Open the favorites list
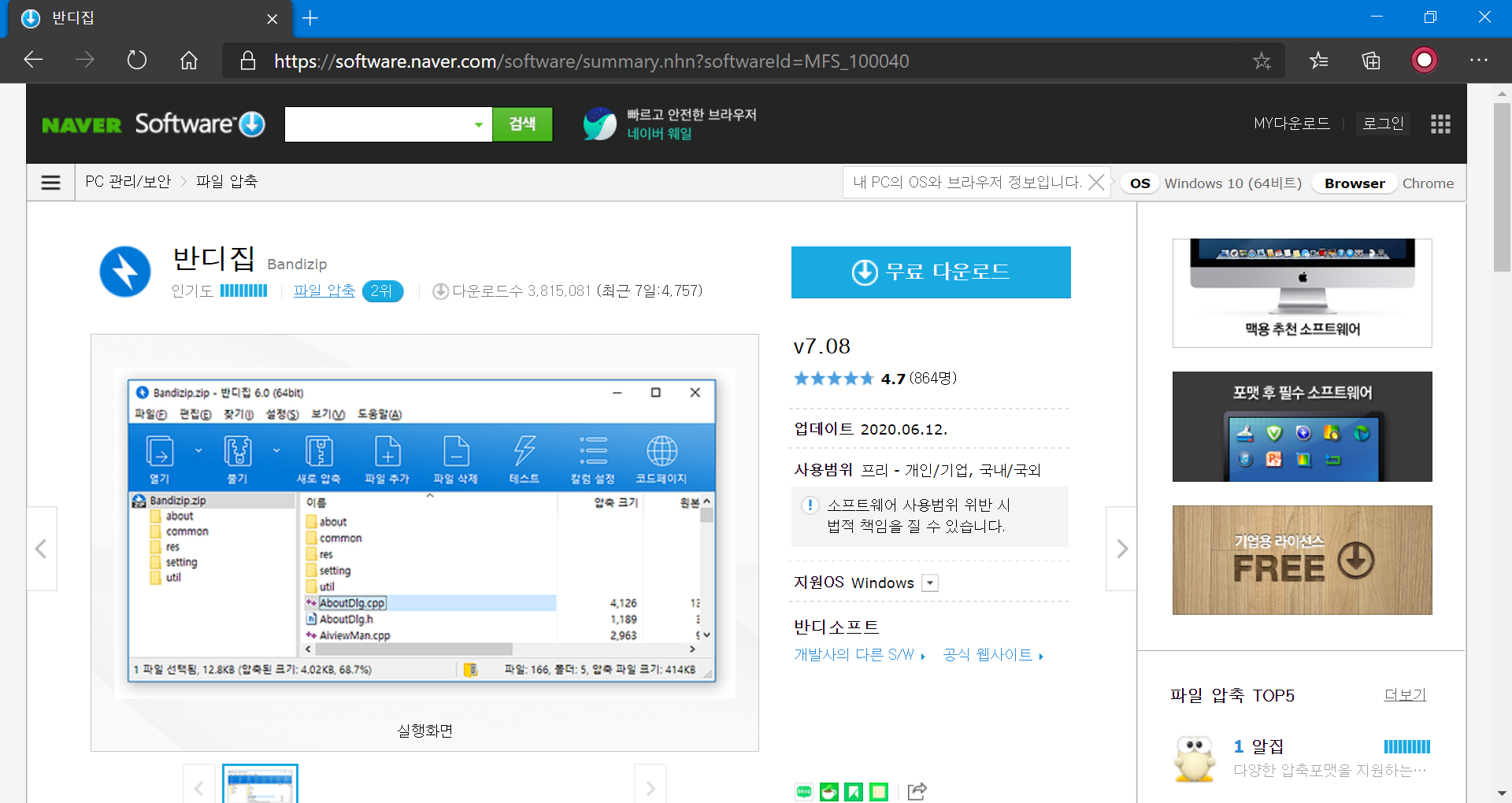Screen dimensions: 1512x803 click(x=1318, y=60)
